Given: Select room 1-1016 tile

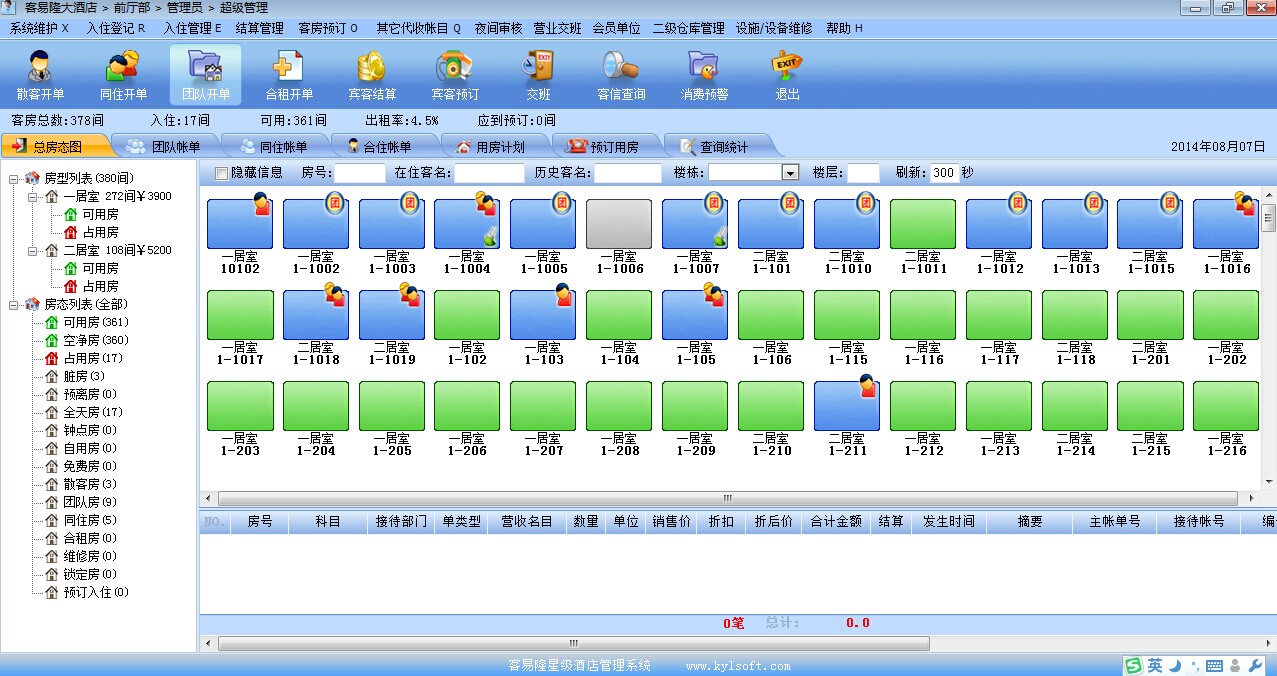Looking at the screenshot, I should pyautogui.click(x=1226, y=224).
